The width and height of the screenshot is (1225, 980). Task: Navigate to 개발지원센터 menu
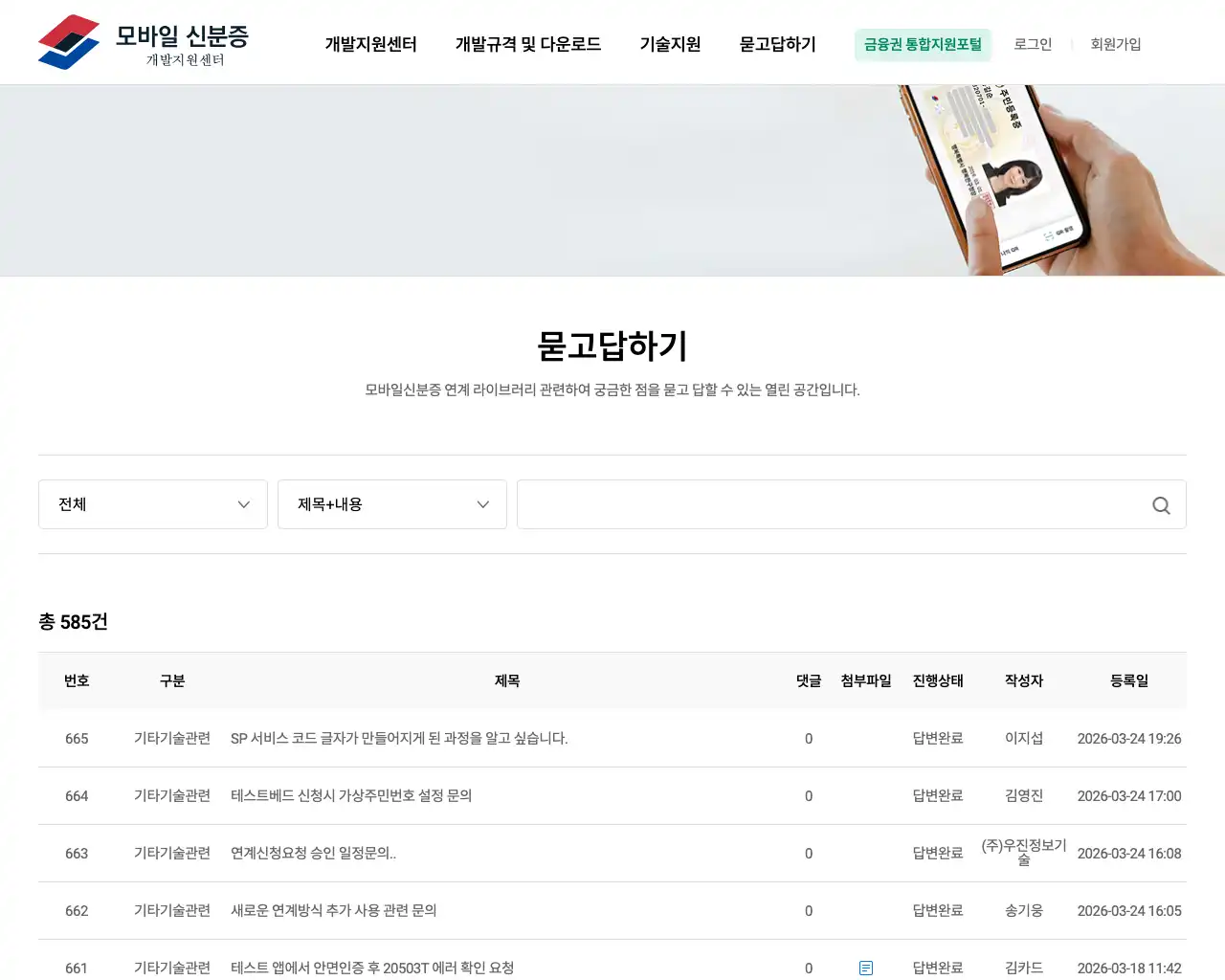point(370,44)
